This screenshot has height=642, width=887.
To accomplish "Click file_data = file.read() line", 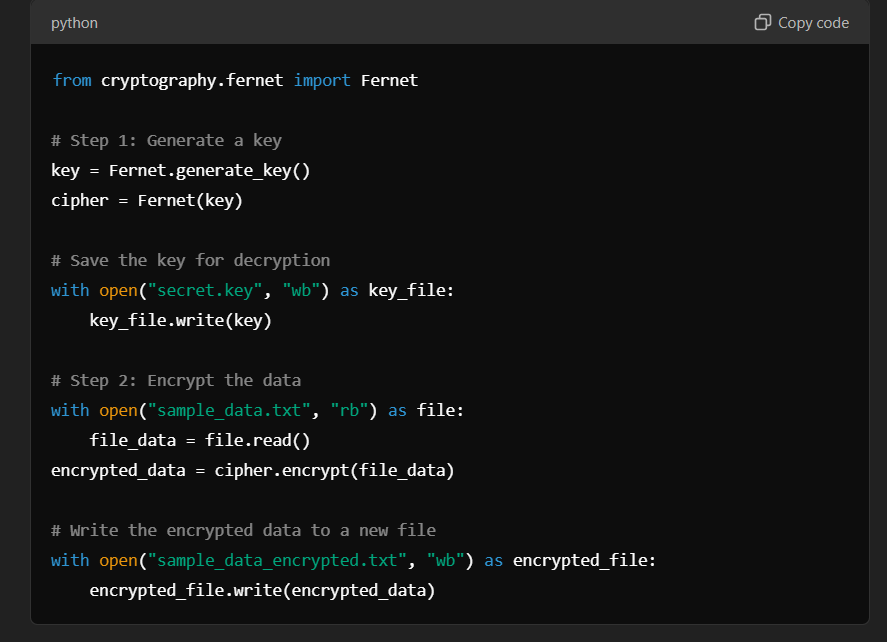I will tap(200, 440).
